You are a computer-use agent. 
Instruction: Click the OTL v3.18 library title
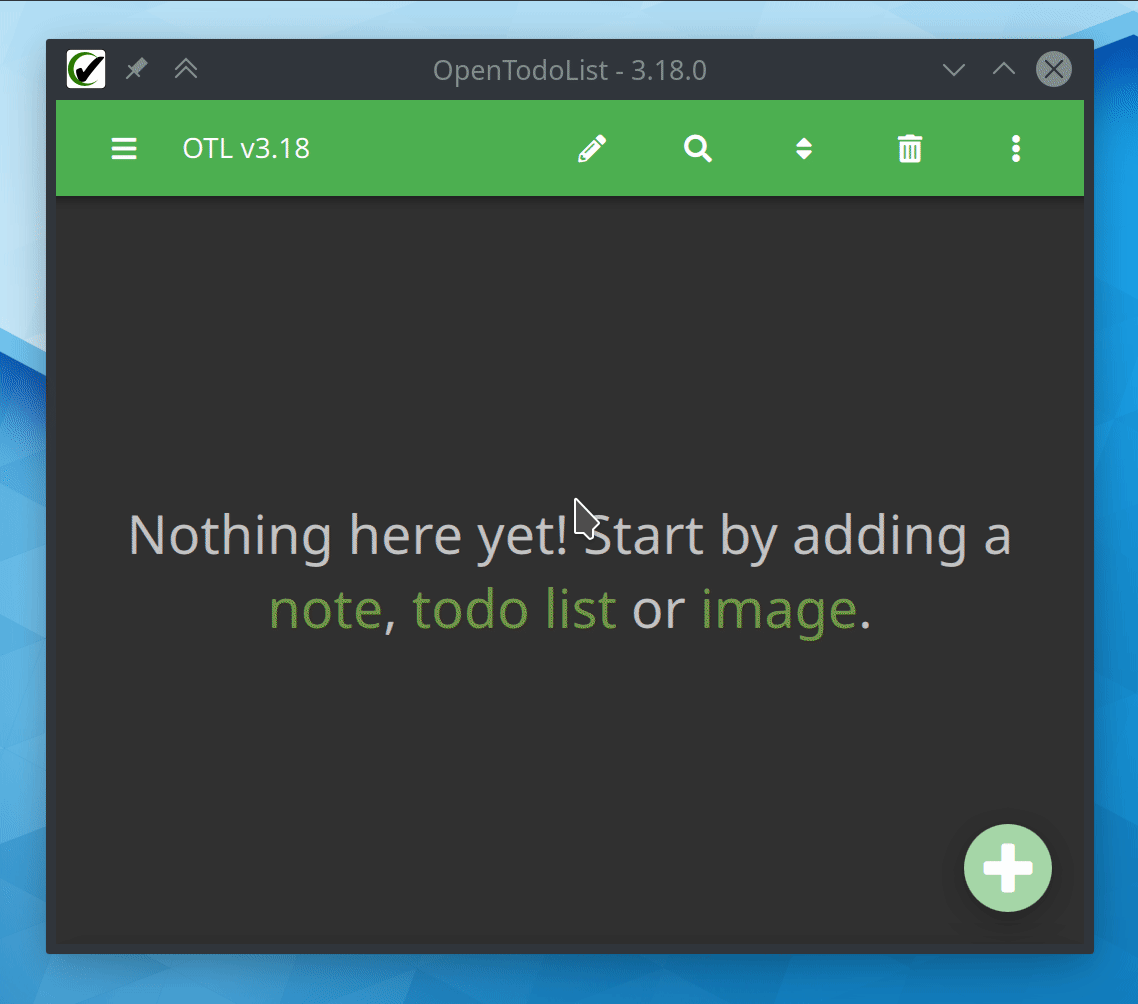coord(246,149)
